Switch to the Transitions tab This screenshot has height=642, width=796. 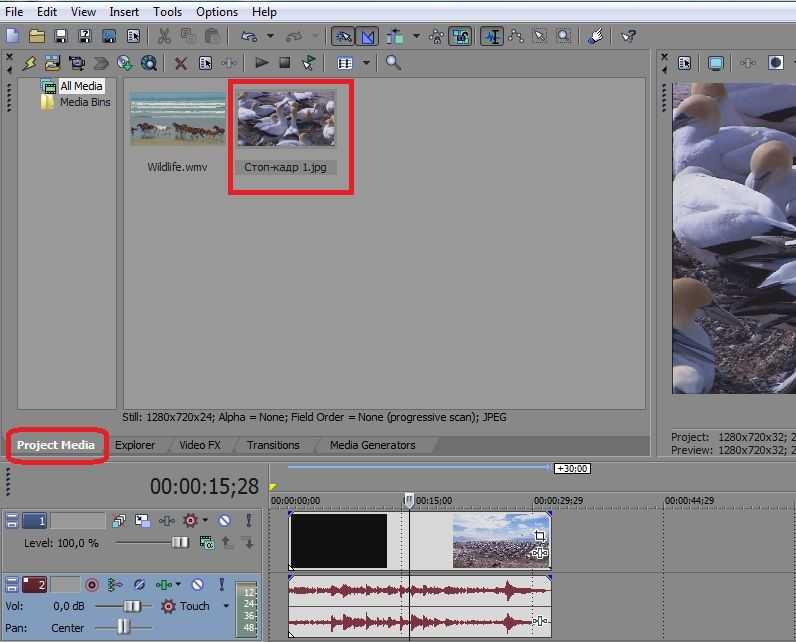click(x=273, y=445)
